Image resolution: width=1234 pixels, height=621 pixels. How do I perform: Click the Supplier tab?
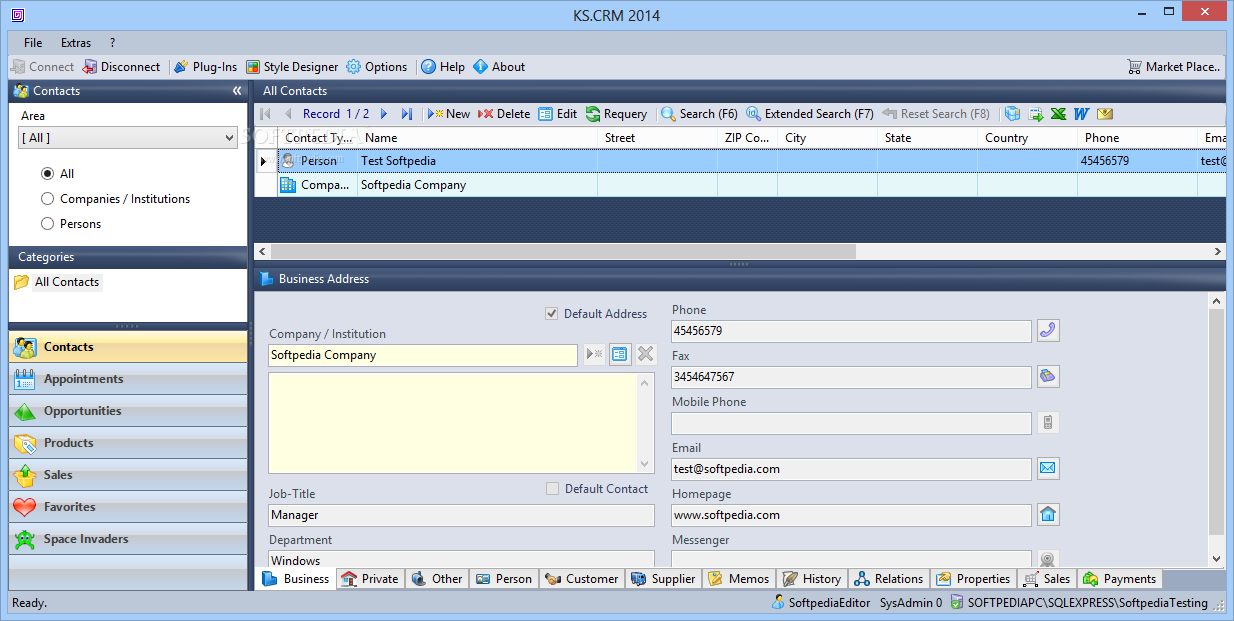pyautogui.click(x=664, y=579)
